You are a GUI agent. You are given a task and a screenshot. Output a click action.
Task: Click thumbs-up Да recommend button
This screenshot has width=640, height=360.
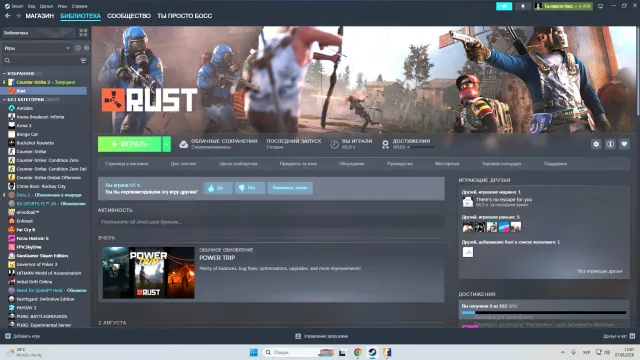pos(218,188)
